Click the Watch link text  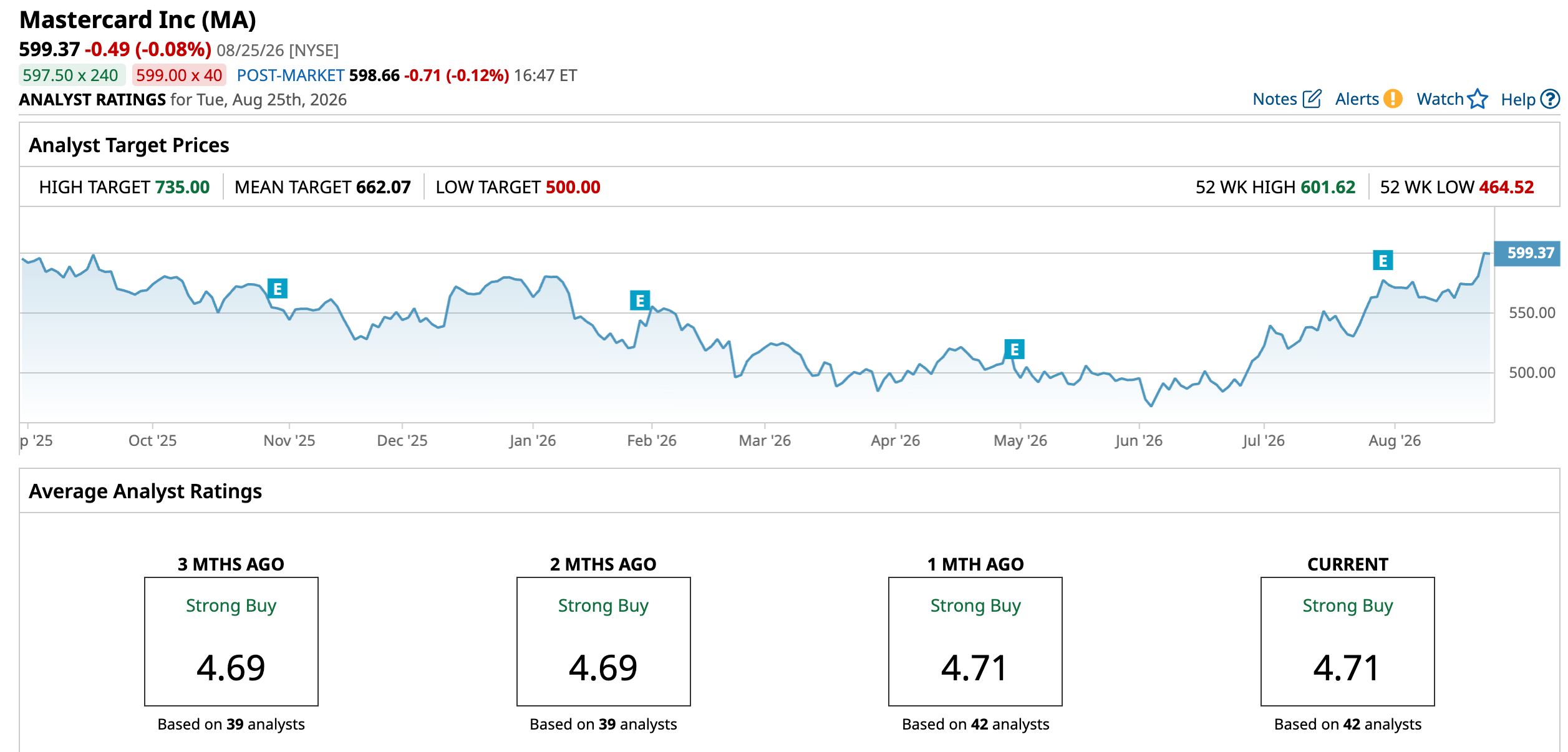1440,99
